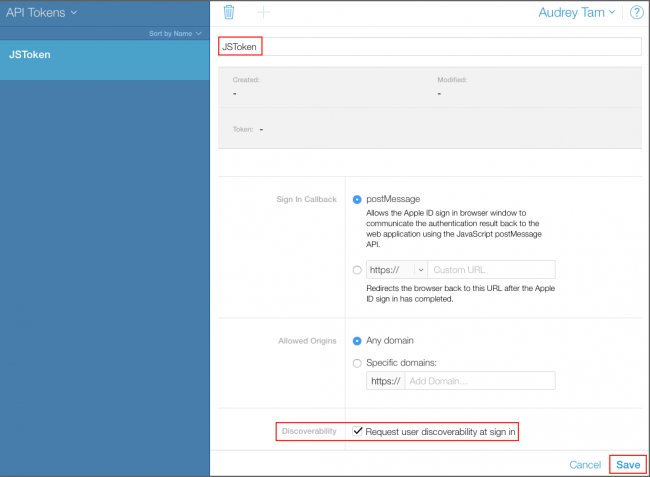Screen dimensions: 650x477
Task: Open the https:// protocol dropdown for Custom URL
Action: pos(396,270)
